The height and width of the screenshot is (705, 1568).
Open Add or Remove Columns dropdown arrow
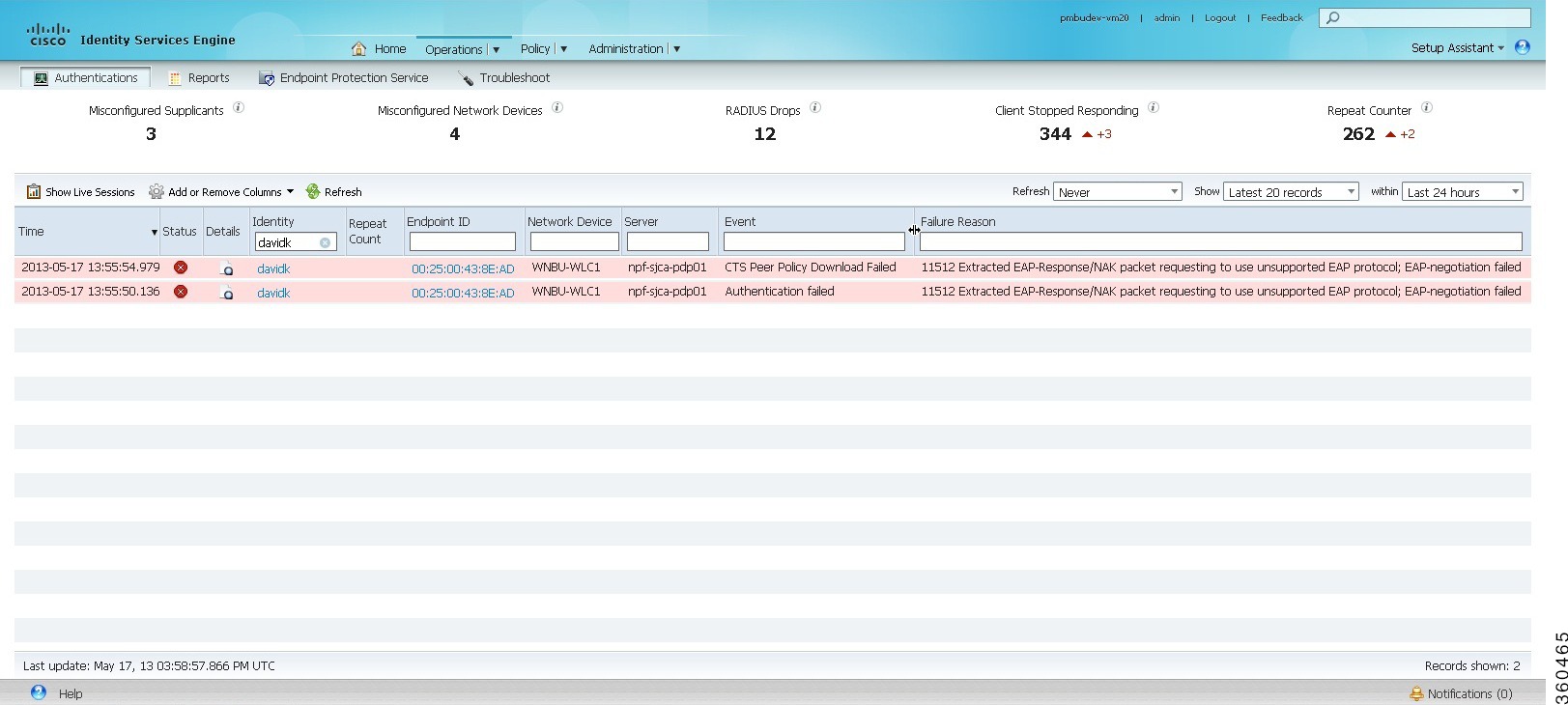pyautogui.click(x=290, y=191)
